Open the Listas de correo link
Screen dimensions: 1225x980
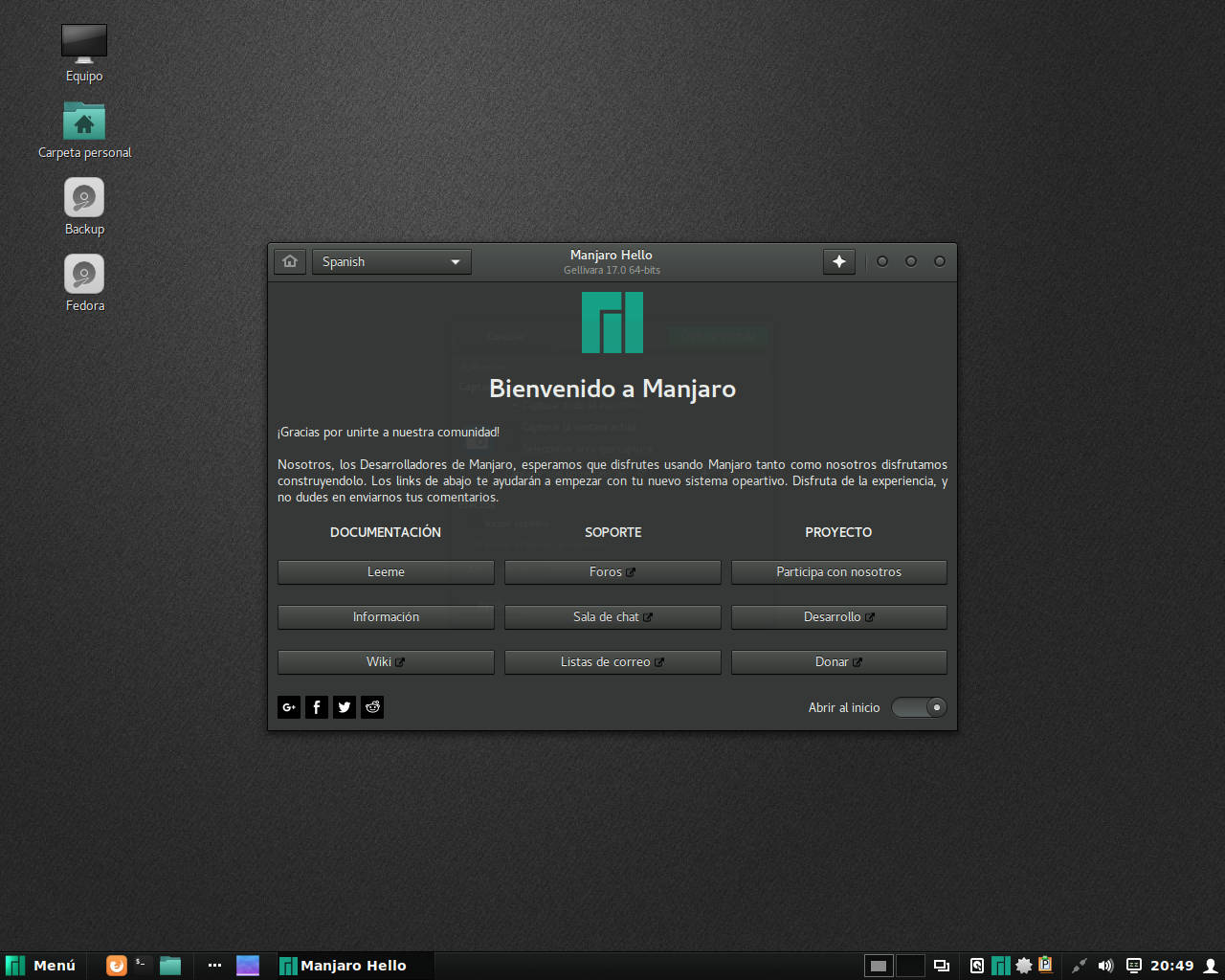612,662
